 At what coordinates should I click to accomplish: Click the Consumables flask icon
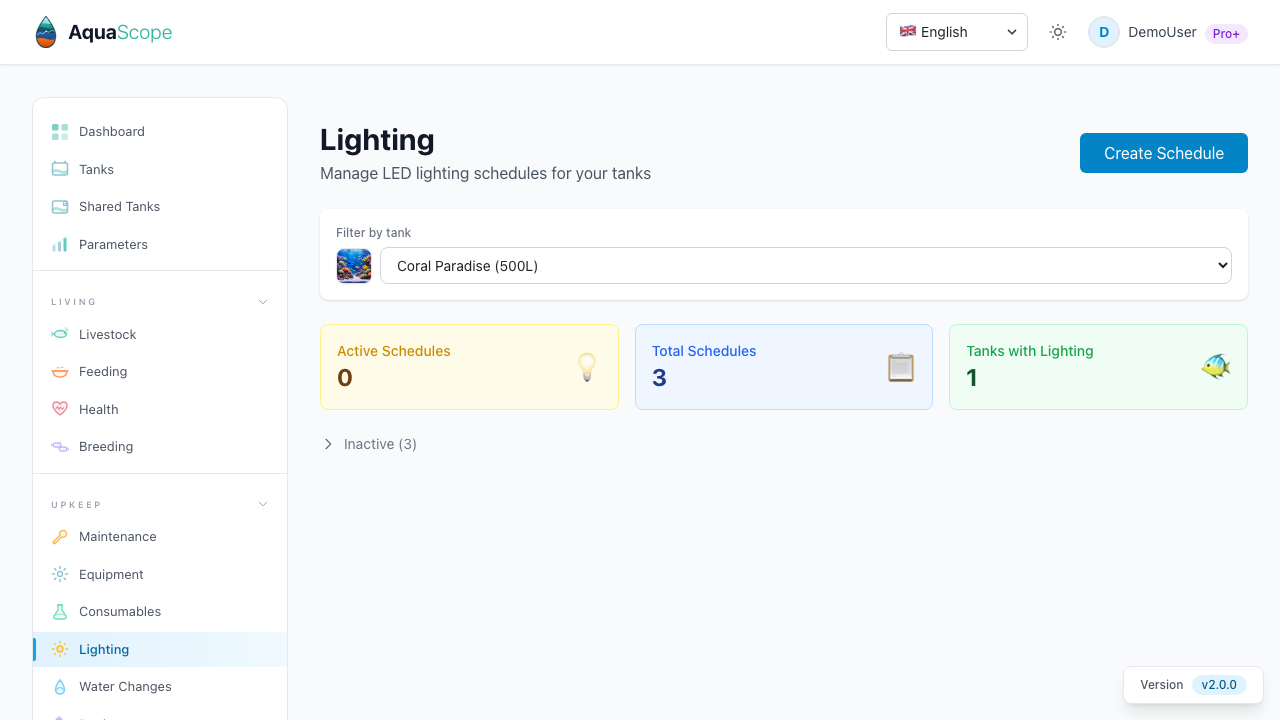60,611
